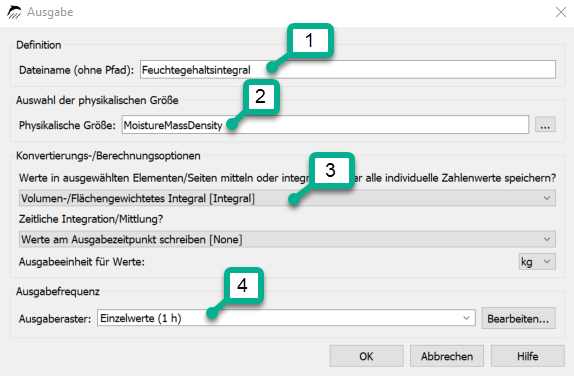Click the 'Zeitliche Integration/Mittlung?' label
The image size is (574, 376).
[91, 219]
